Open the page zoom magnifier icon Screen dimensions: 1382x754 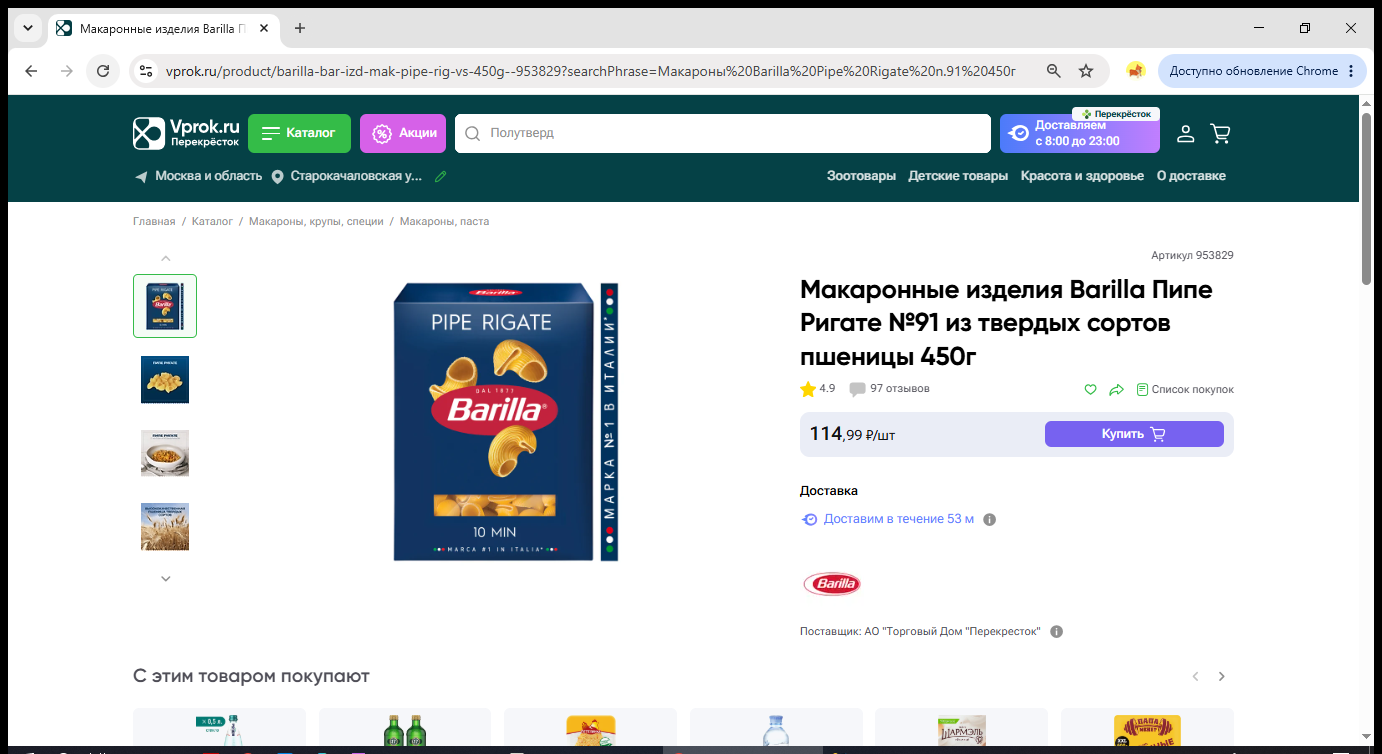point(1053,71)
